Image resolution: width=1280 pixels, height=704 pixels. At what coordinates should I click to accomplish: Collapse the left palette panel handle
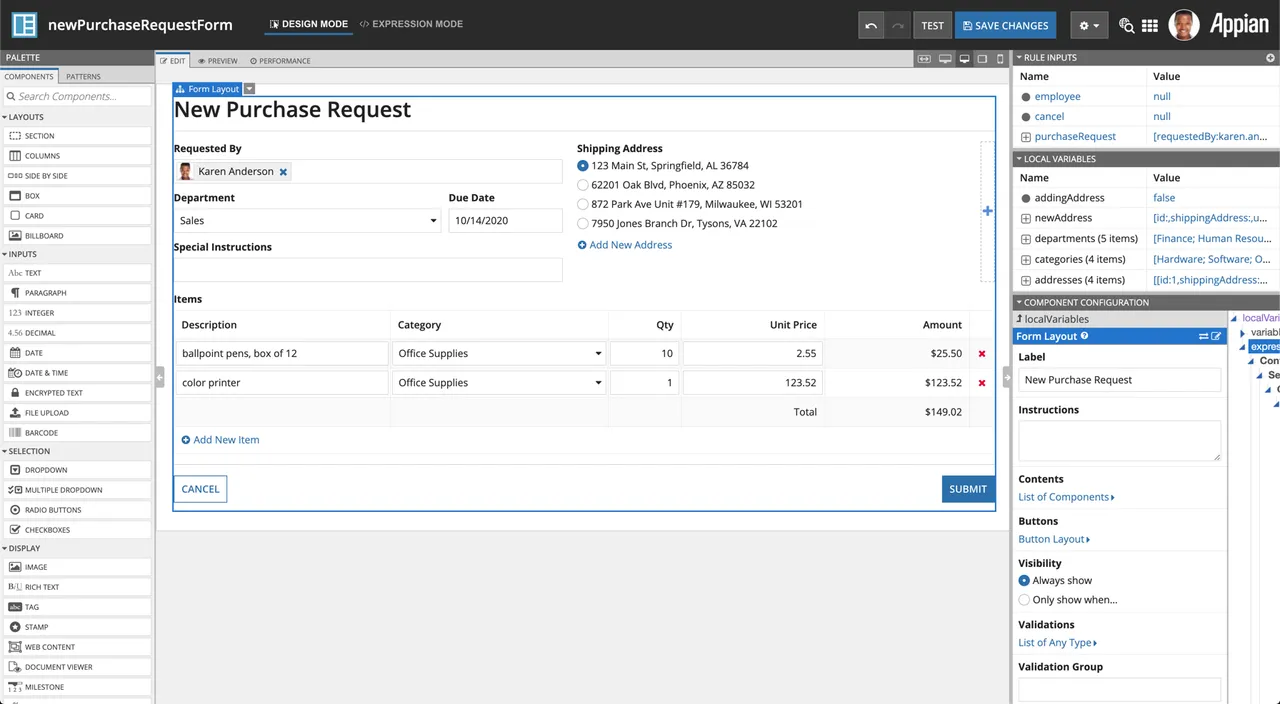click(x=160, y=376)
